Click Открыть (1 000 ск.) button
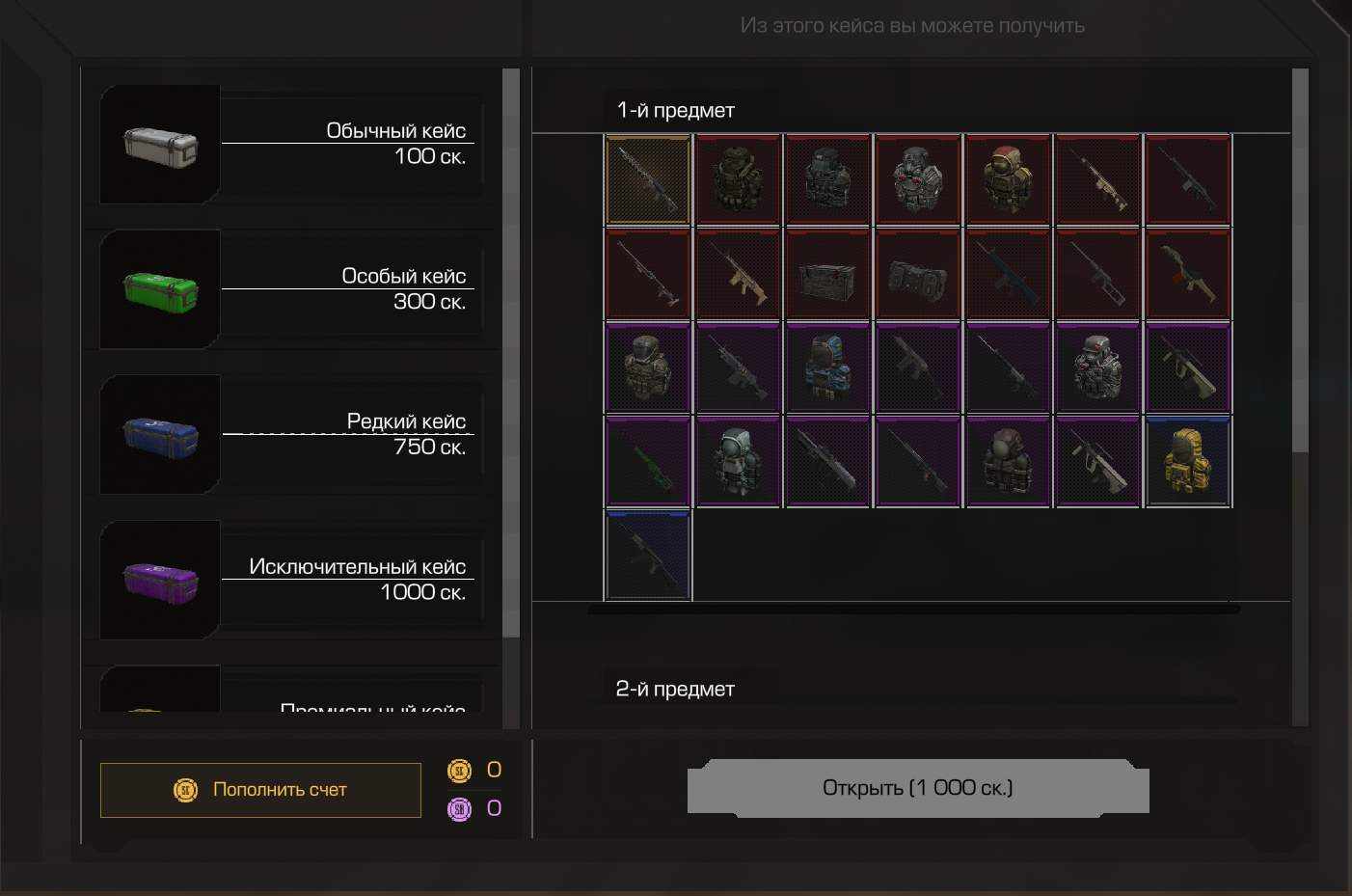Image resolution: width=1352 pixels, height=896 pixels. 918,788
